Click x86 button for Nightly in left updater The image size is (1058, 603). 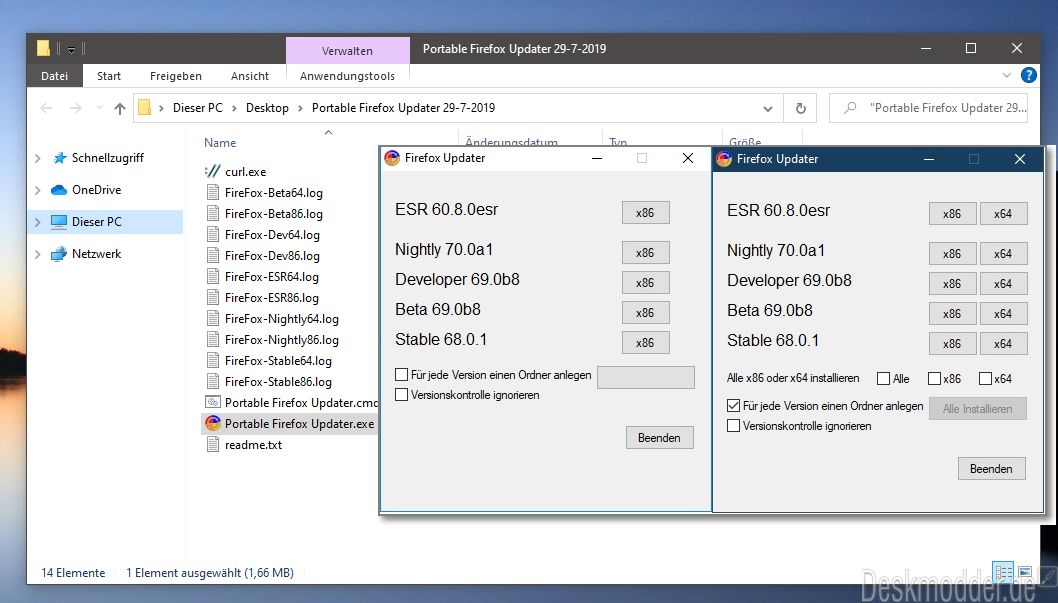click(x=645, y=252)
